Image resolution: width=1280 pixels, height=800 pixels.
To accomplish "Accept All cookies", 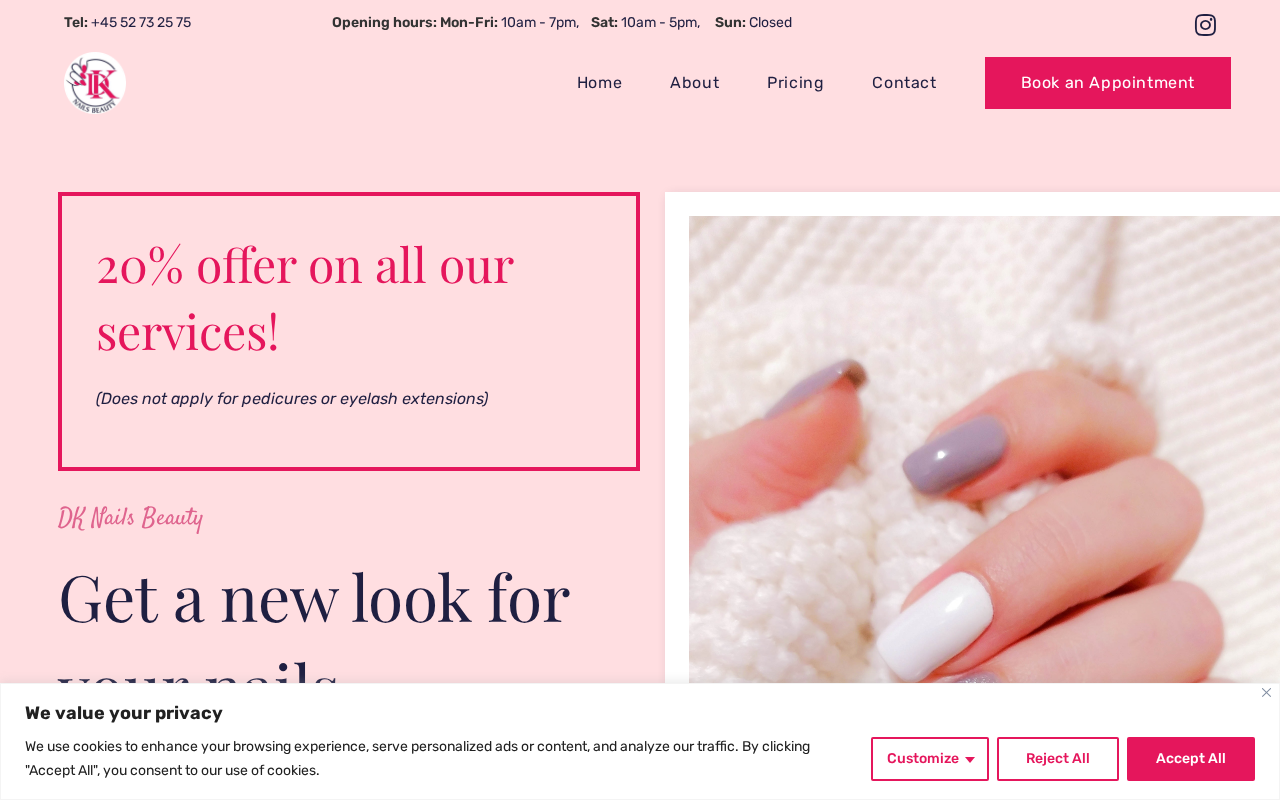I will point(1191,759).
